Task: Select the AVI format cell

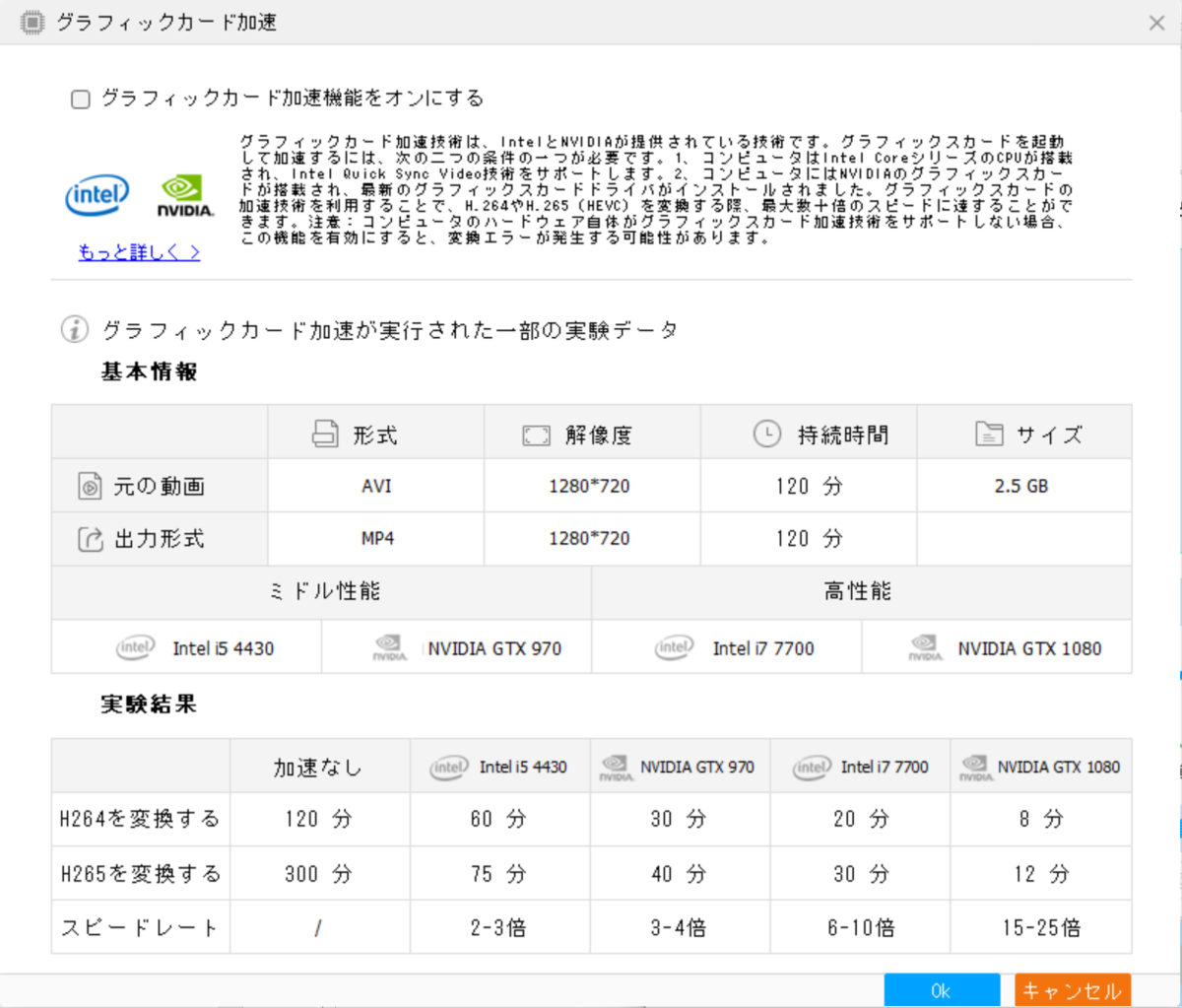Action: [376, 486]
